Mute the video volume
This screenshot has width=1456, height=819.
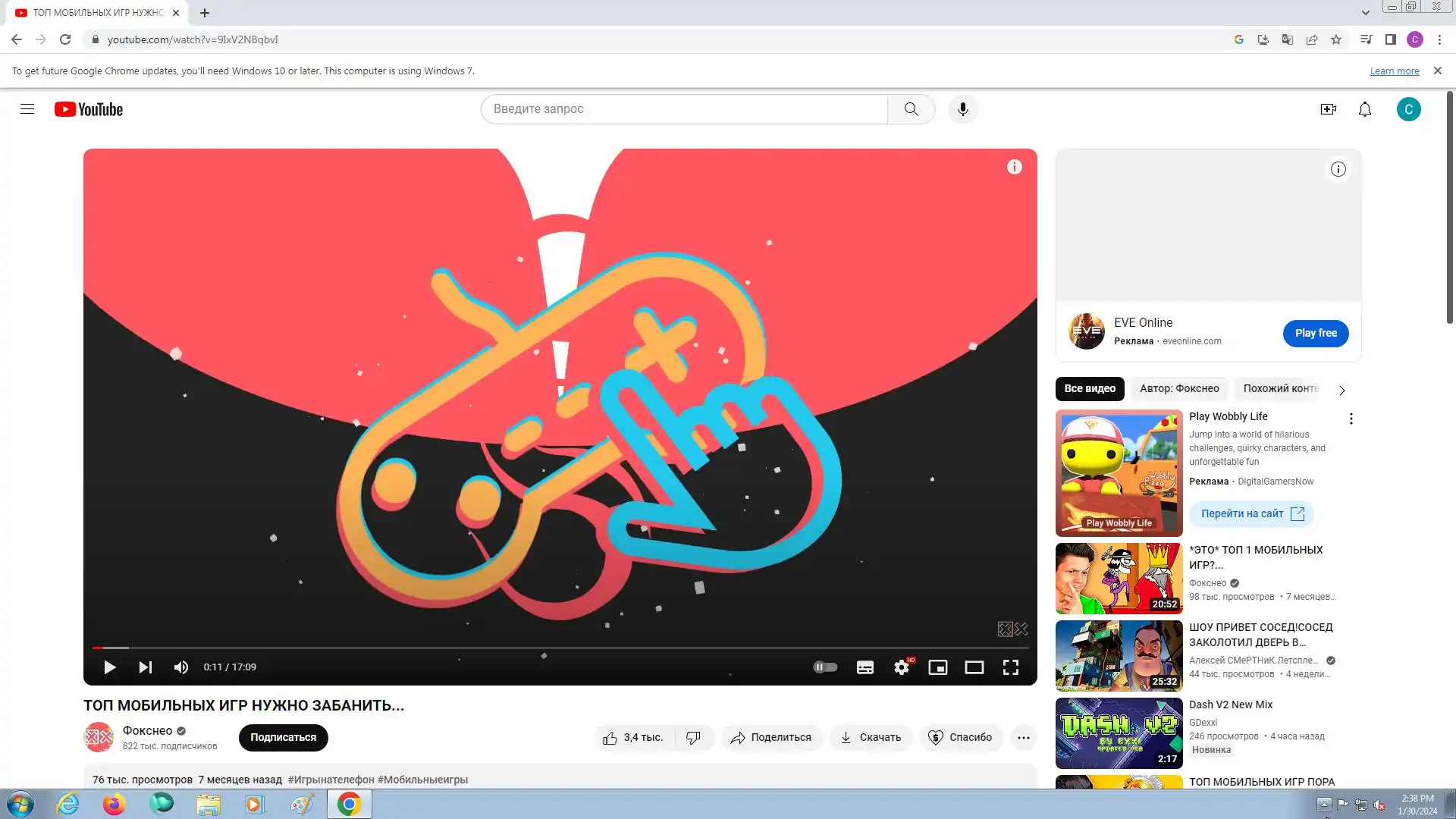coord(180,667)
